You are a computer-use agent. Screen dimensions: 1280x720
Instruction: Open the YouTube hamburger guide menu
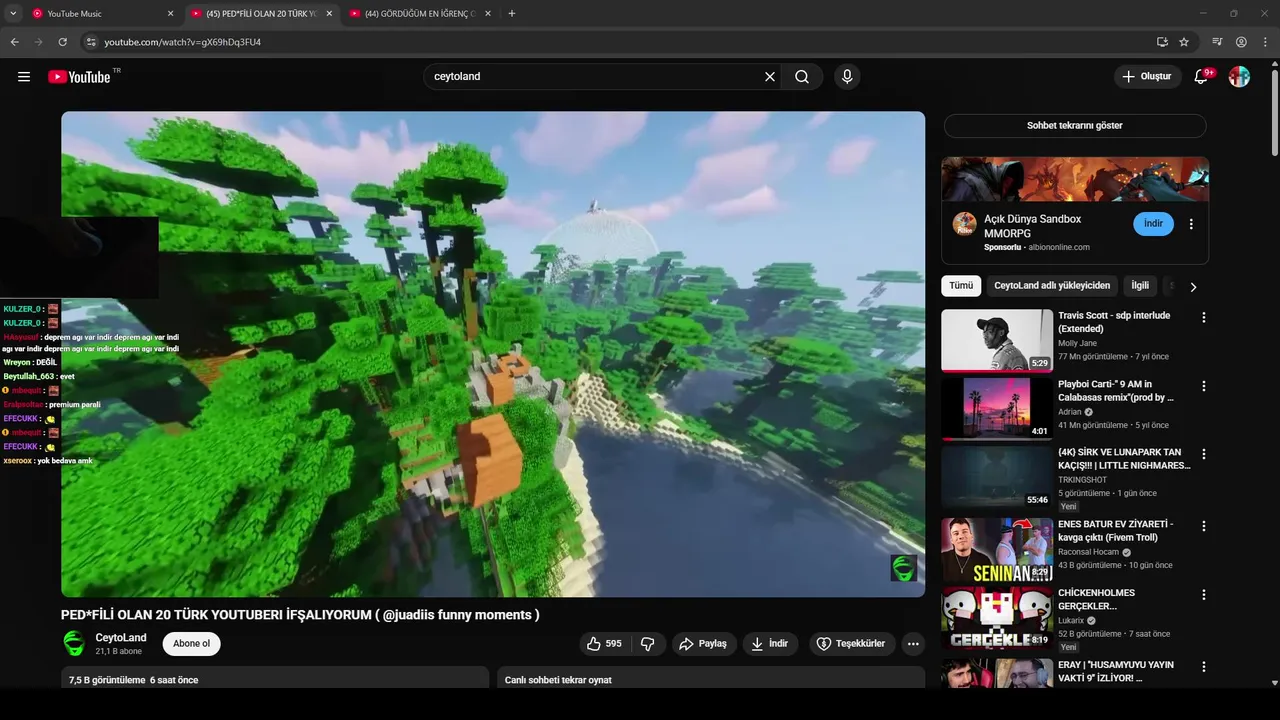(24, 77)
